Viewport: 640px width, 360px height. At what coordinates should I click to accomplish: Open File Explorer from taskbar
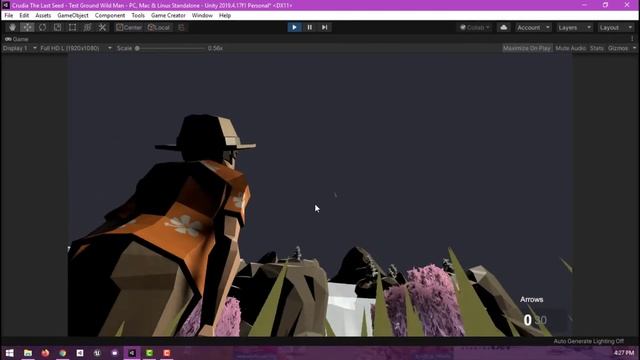coord(28,353)
